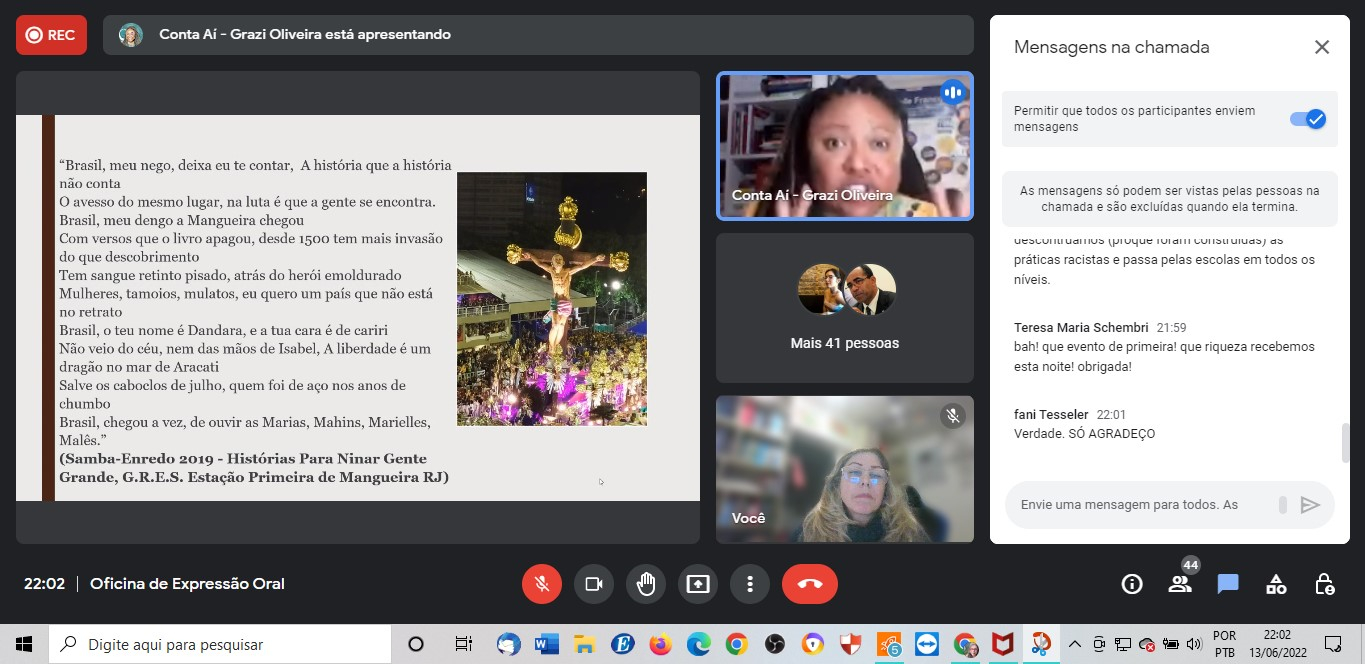This screenshot has height=664, width=1365.
Task: Open host controls lock icon
Action: pos(1324,584)
